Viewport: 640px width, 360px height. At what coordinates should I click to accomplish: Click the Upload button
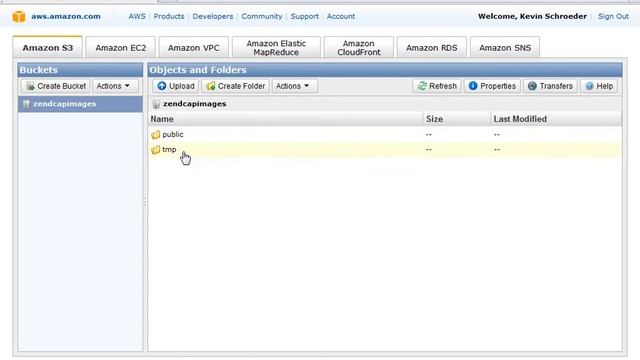coord(176,86)
